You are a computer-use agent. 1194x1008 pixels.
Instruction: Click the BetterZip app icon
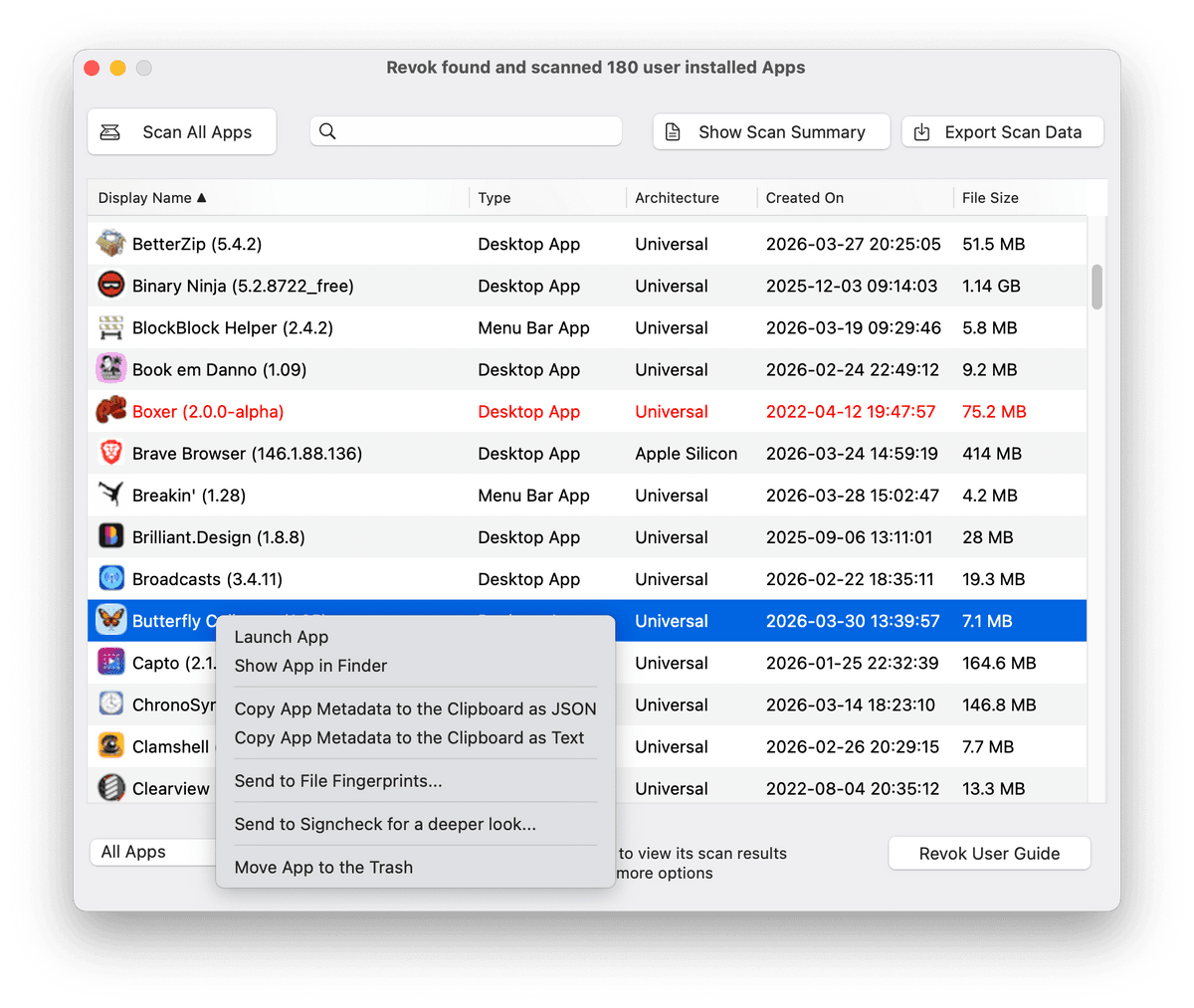pos(110,244)
